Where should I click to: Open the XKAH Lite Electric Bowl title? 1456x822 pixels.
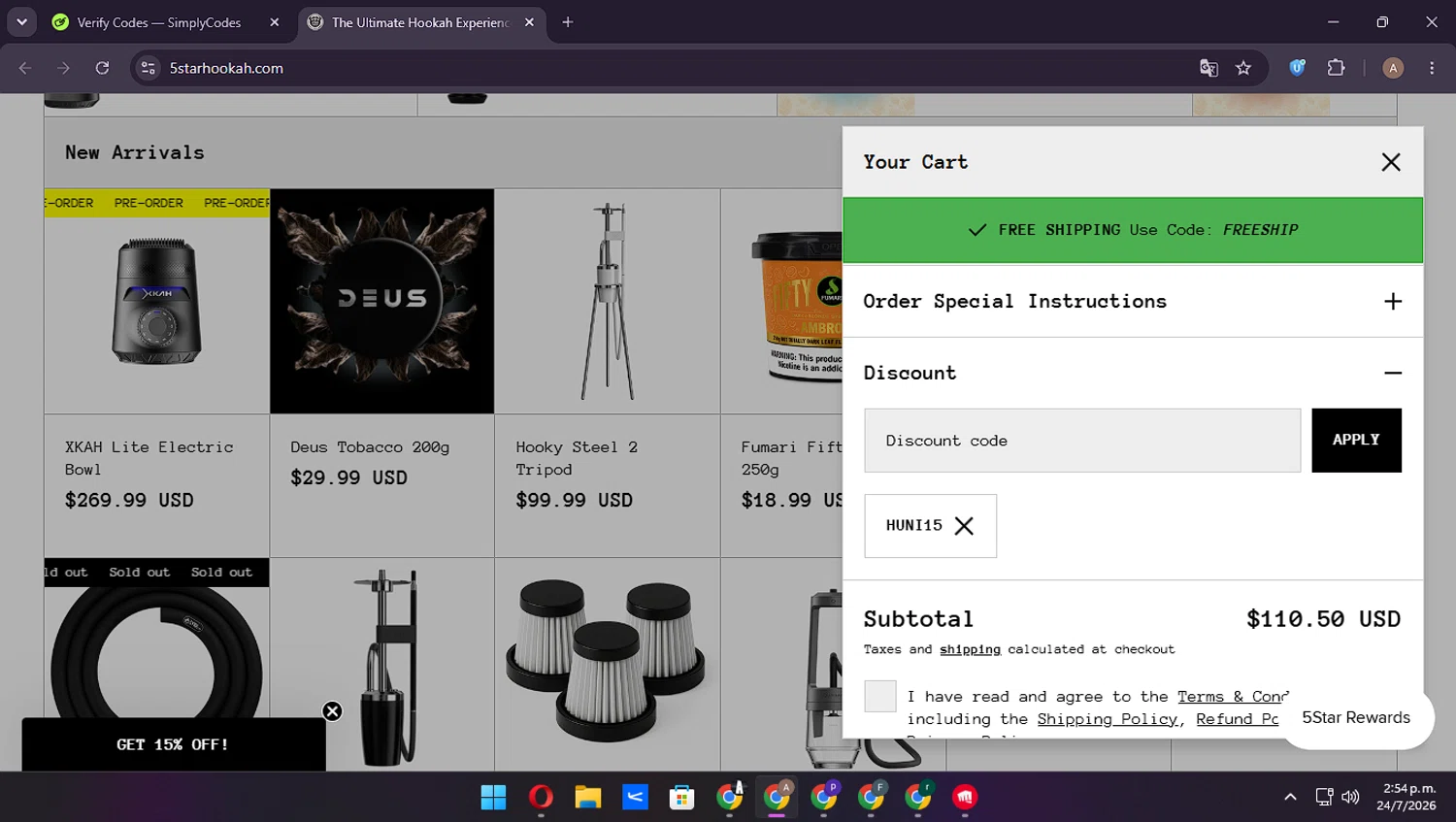[x=149, y=458]
